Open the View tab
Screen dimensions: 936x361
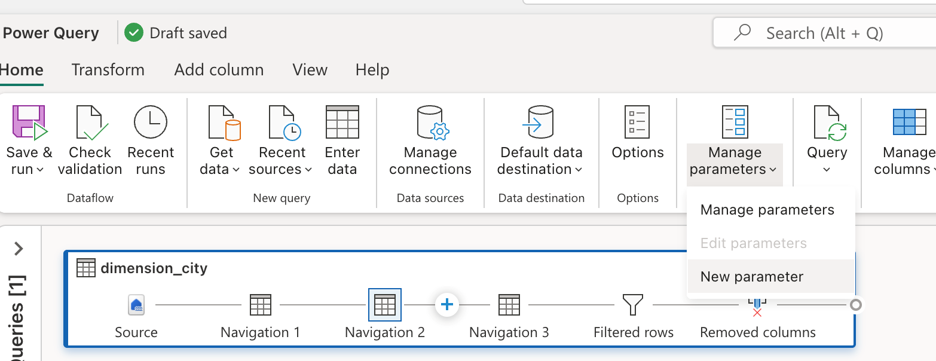(310, 70)
